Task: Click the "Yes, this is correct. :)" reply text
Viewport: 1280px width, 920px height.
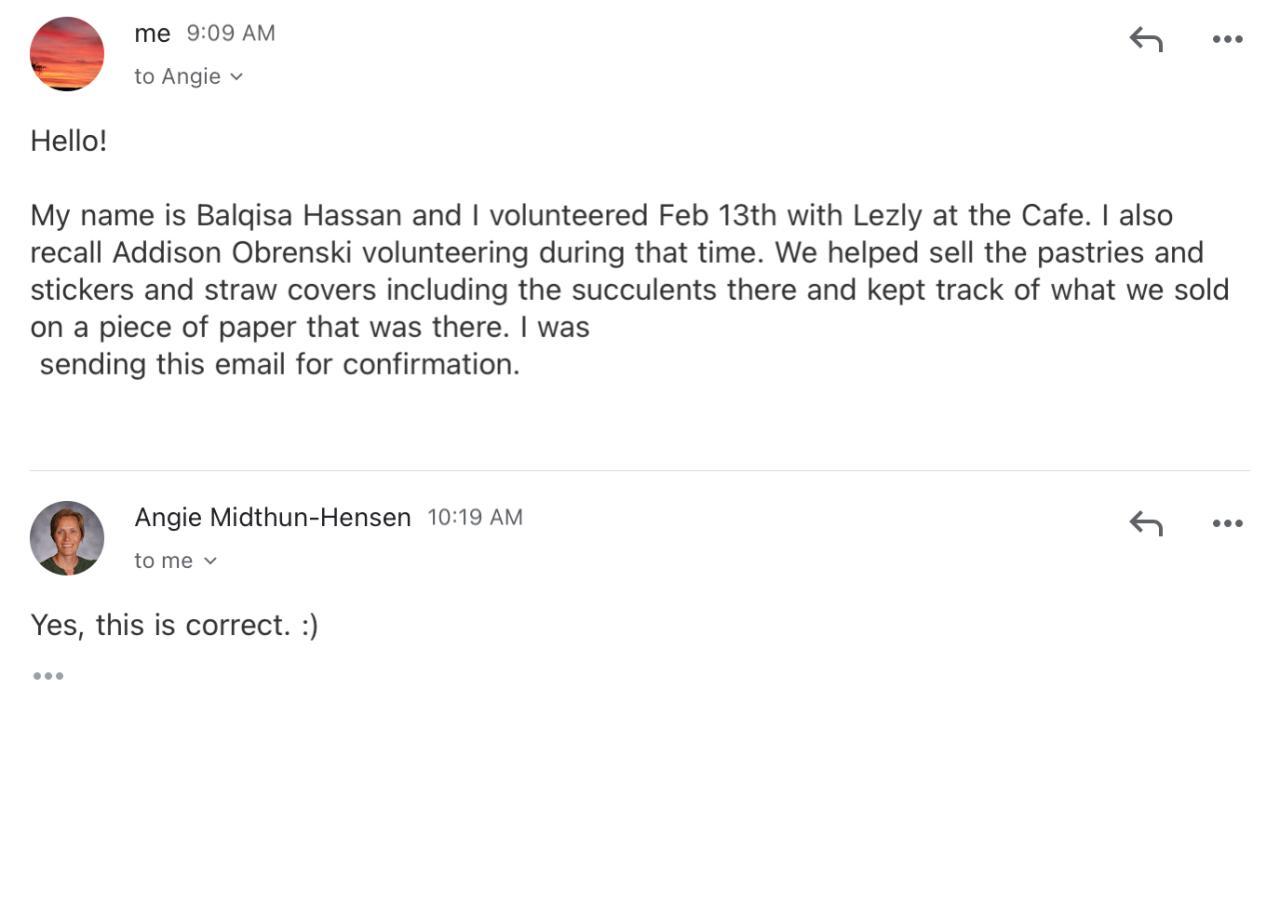Action: tap(174, 625)
